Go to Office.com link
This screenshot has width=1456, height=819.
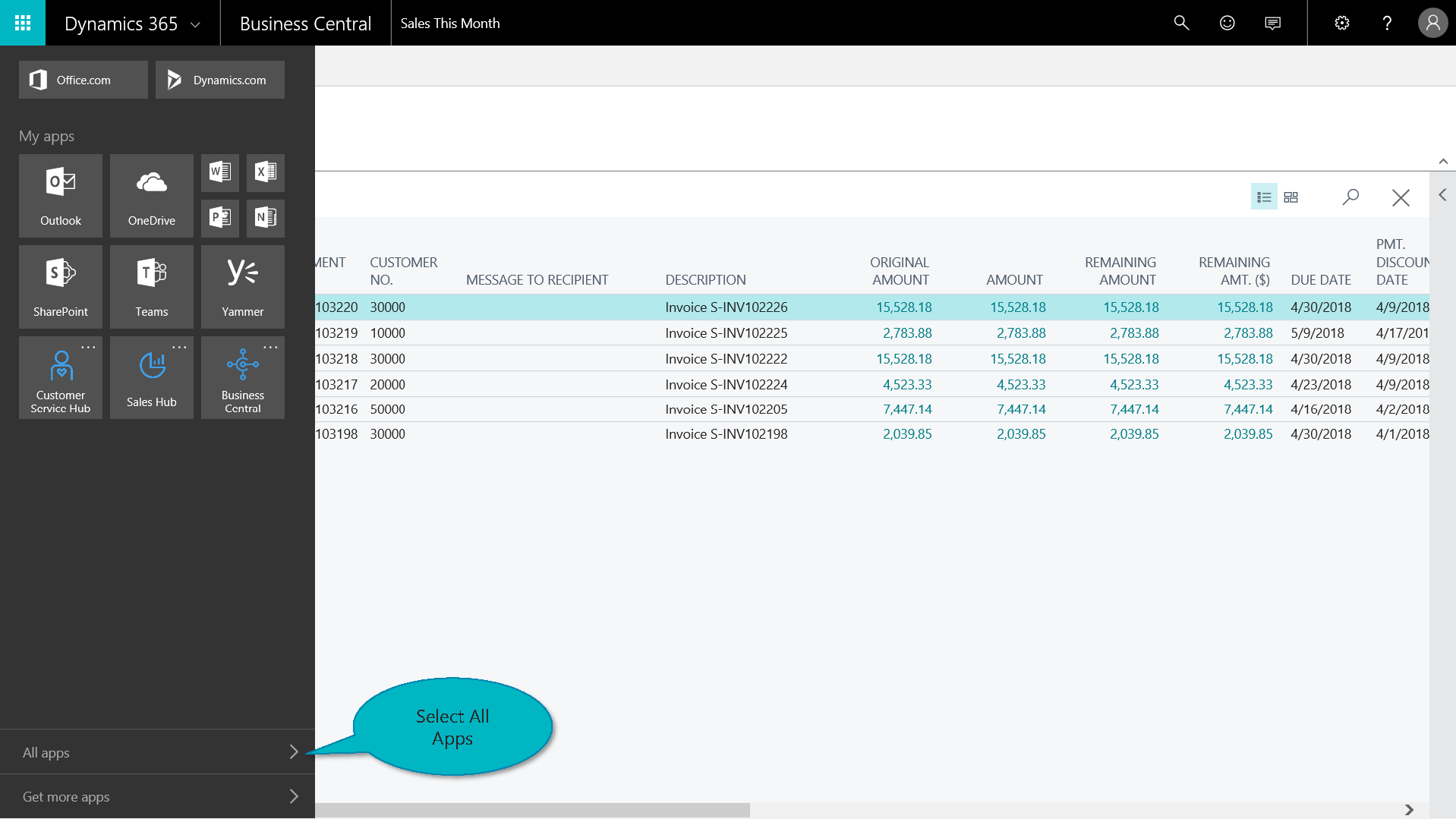point(84,80)
